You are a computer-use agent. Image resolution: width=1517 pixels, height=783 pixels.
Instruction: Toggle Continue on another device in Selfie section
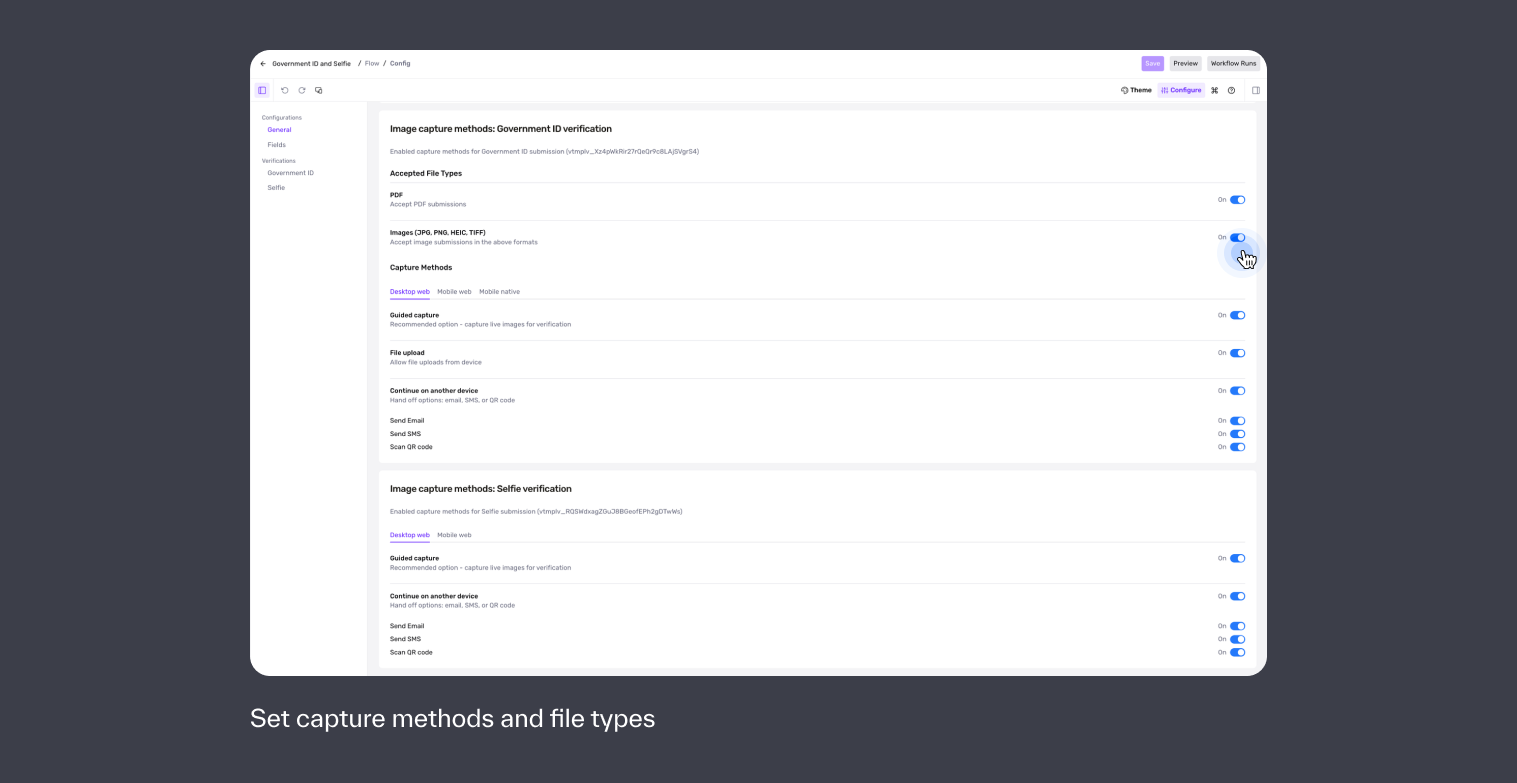1237,596
